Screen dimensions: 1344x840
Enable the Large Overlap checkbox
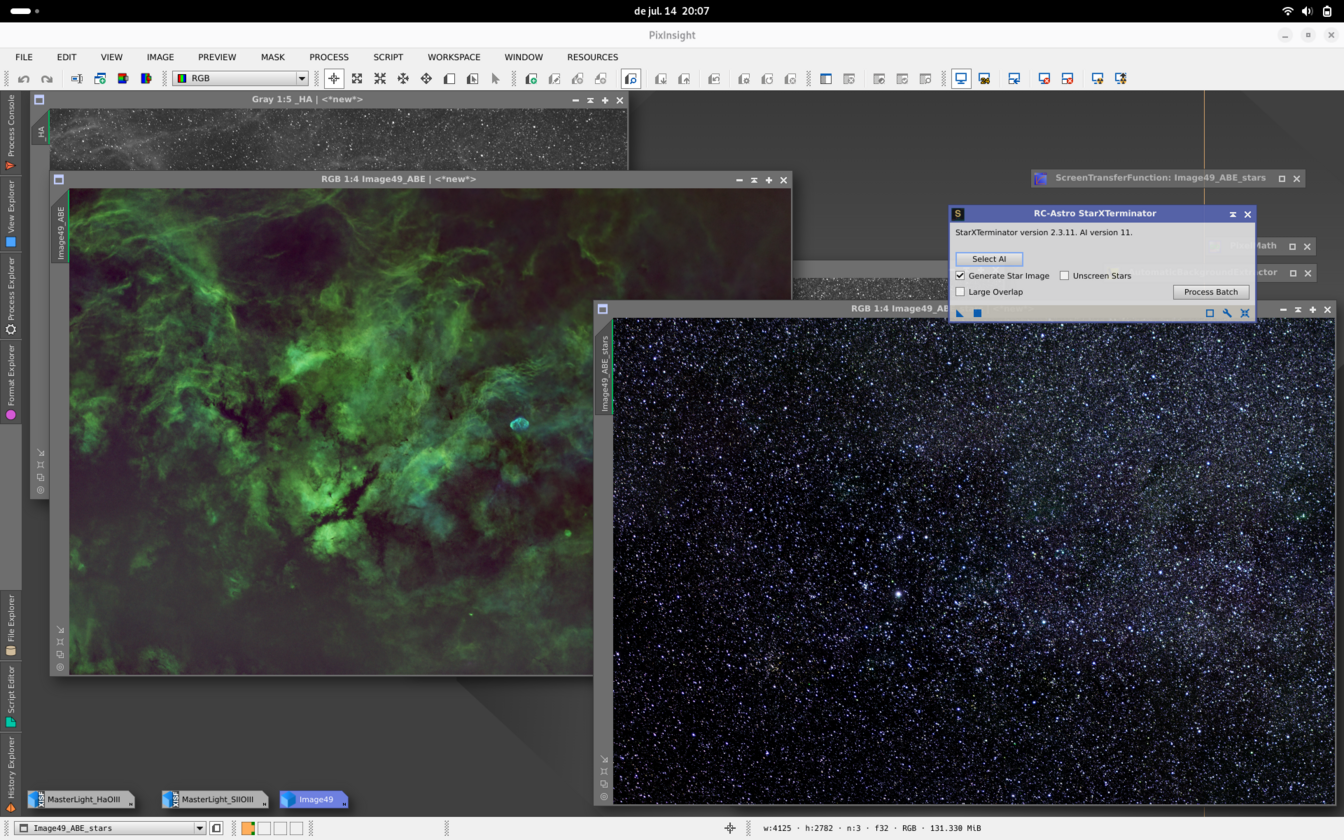(x=960, y=292)
